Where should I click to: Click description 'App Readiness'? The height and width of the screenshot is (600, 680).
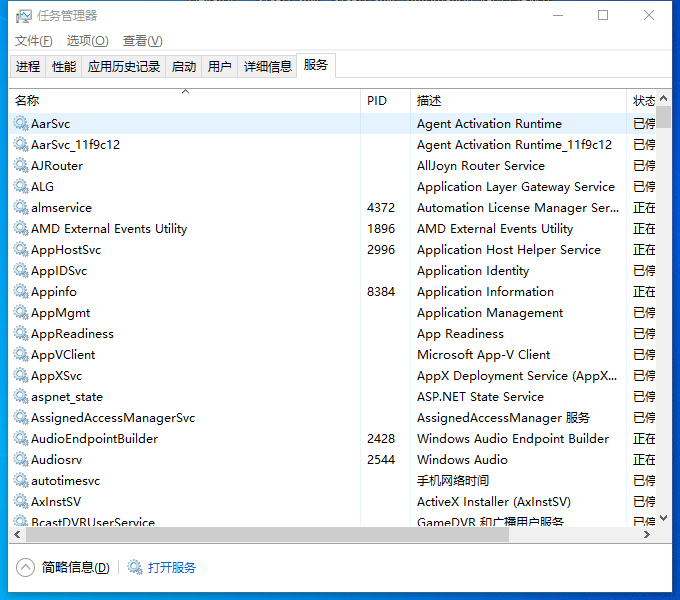coord(460,334)
